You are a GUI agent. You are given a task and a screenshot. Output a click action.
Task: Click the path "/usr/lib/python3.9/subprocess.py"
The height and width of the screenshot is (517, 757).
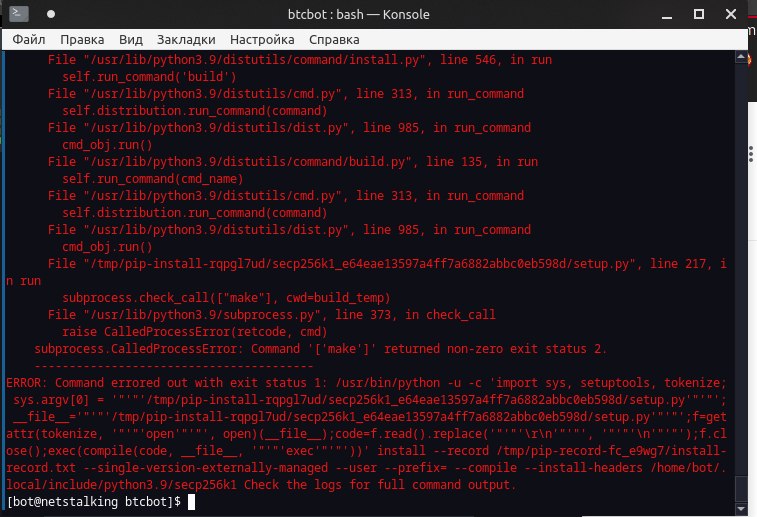click(x=203, y=315)
